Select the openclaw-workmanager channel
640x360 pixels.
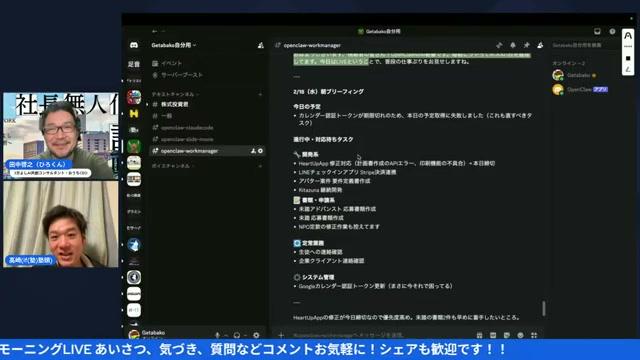point(207,151)
